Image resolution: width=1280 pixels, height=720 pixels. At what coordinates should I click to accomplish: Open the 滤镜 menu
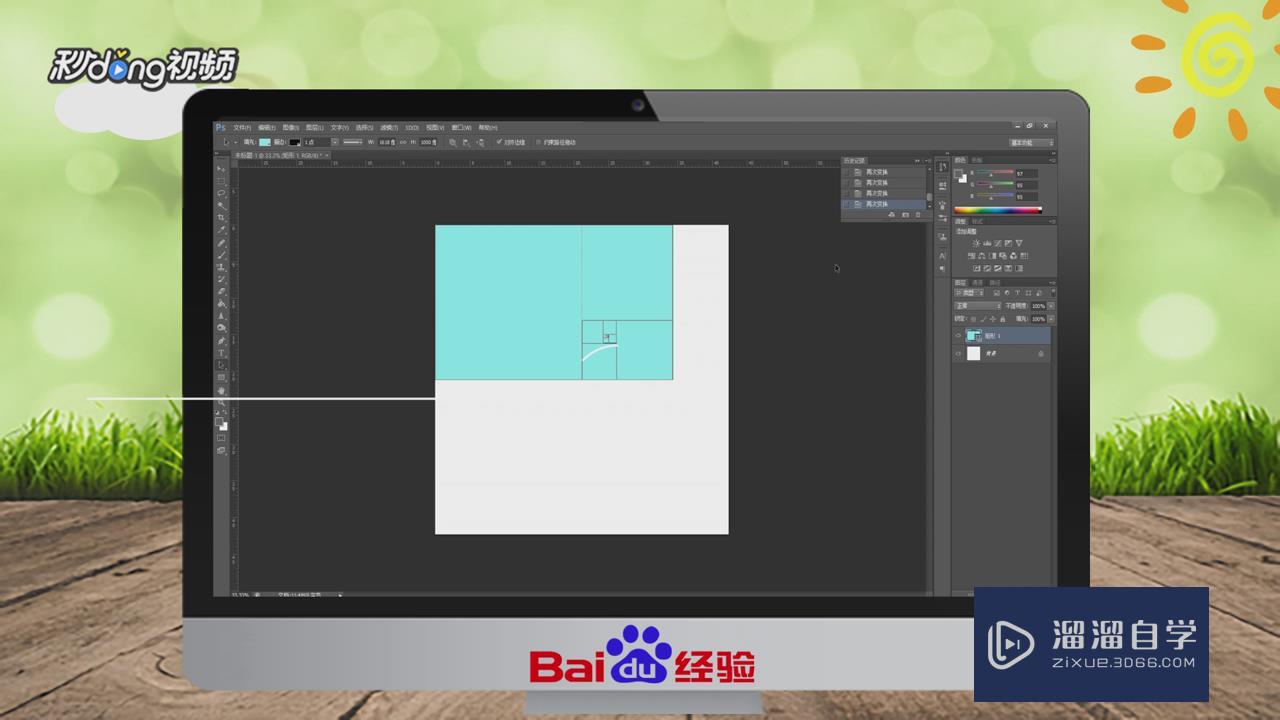click(x=389, y=128)
